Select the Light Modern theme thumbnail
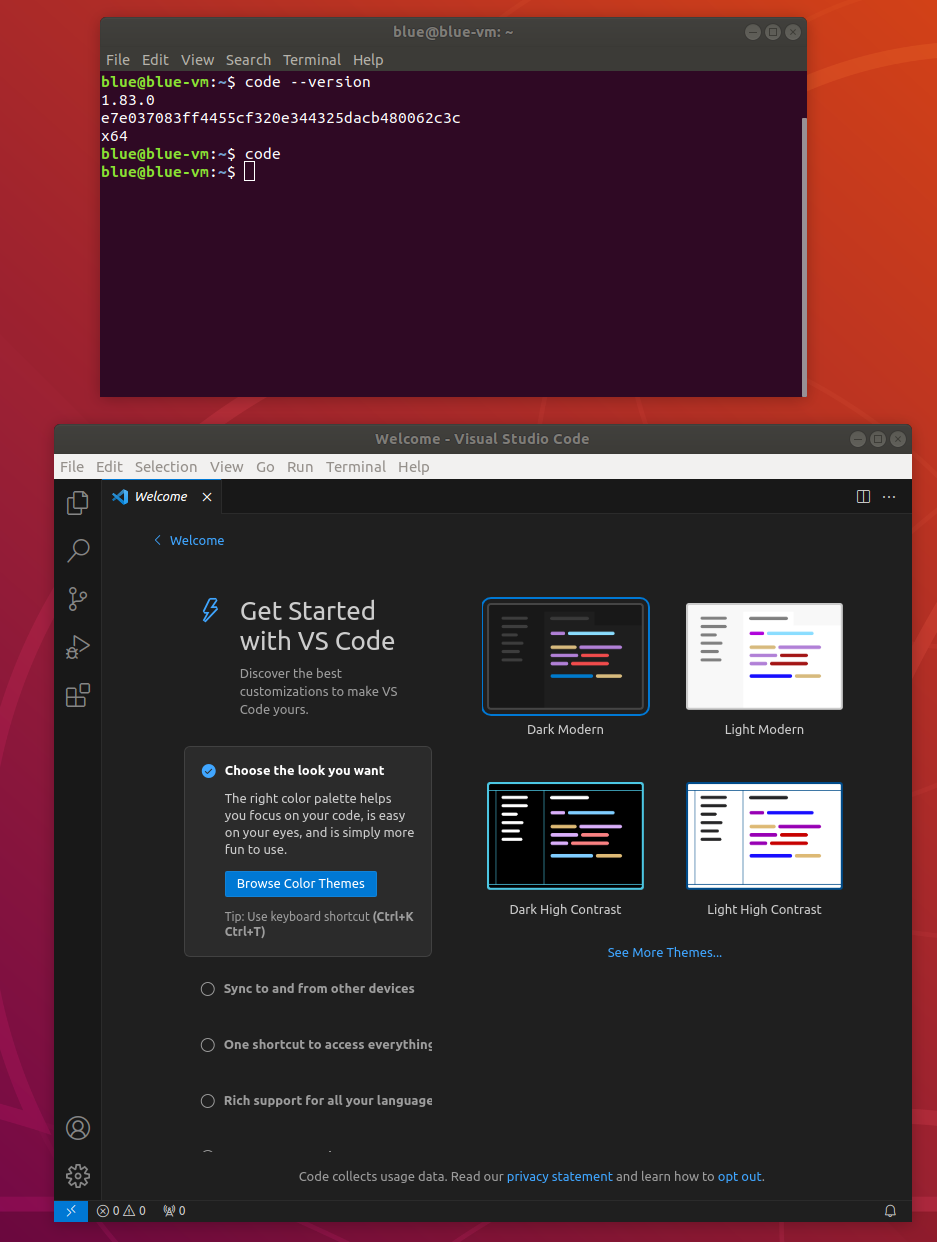937x1242 pixels. (x=764, y=656)
